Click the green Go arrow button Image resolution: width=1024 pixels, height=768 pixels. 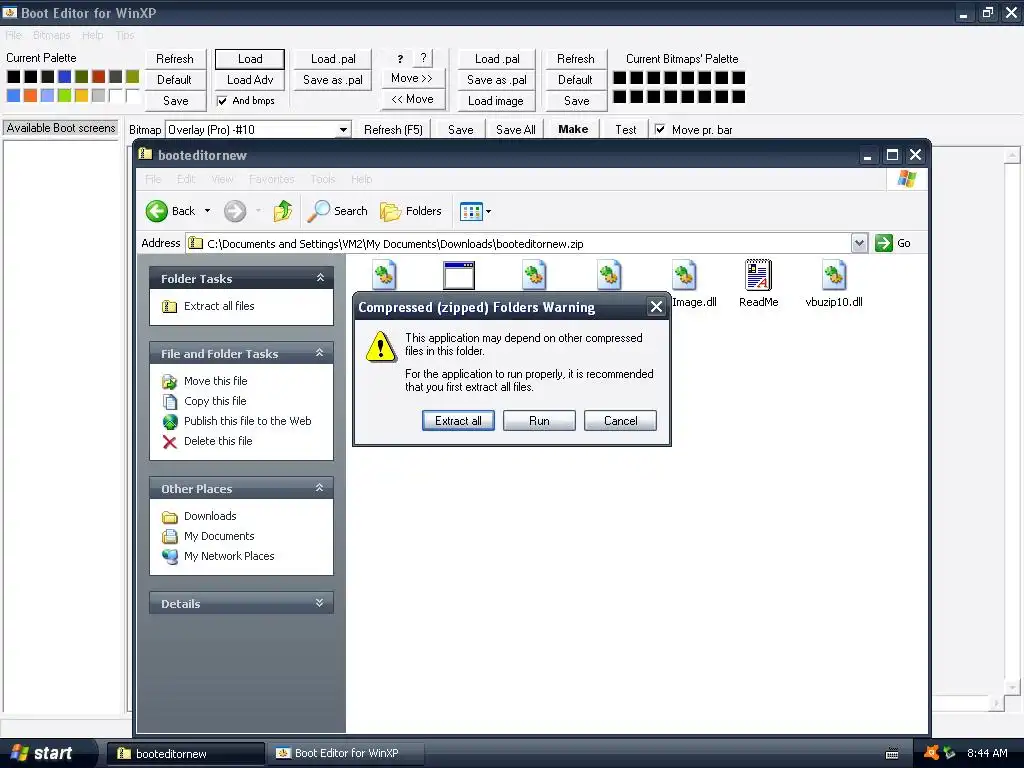pyautogui.click(x=884, y=243)
